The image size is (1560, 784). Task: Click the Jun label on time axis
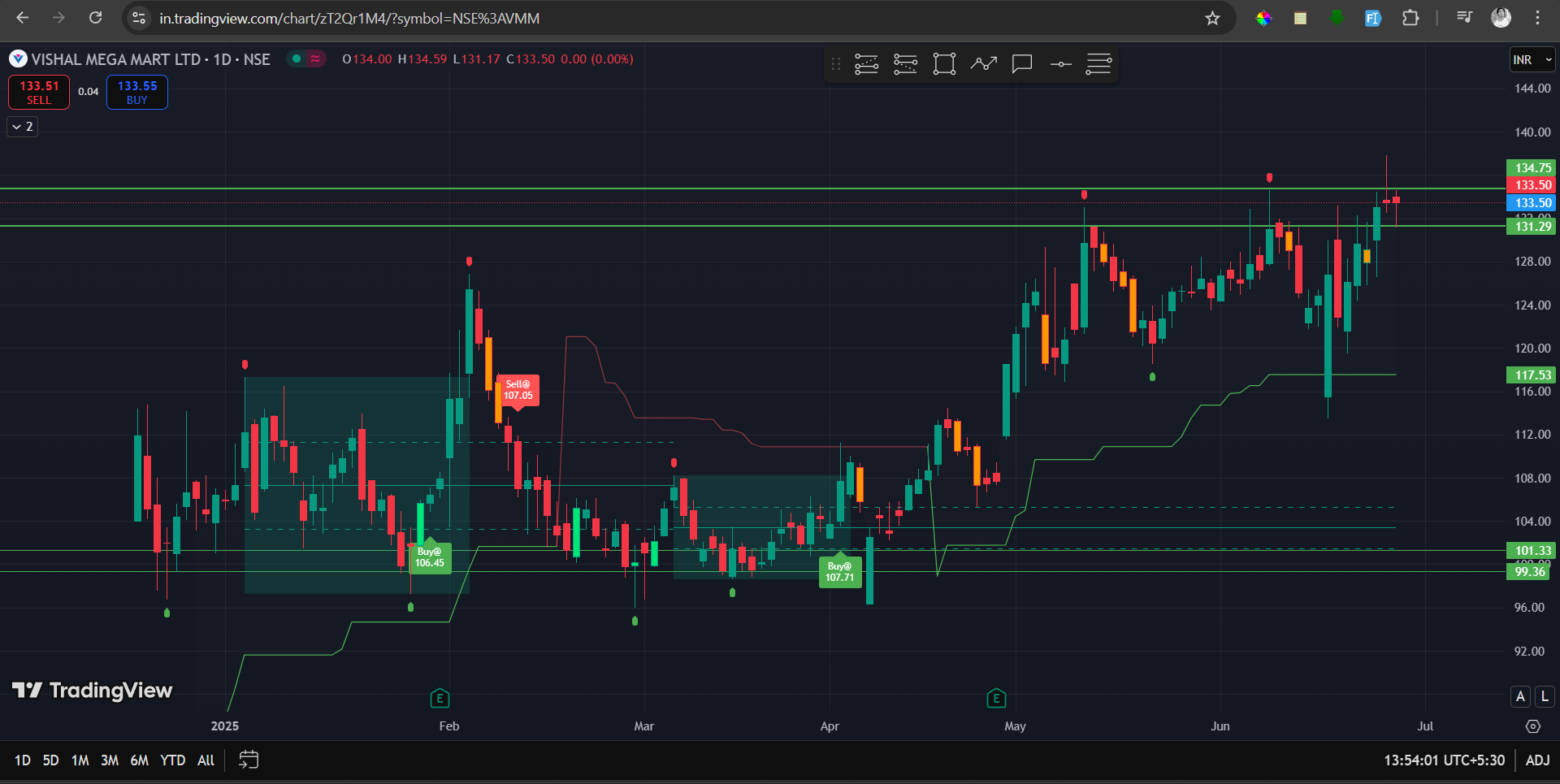(x=1220, y=726)
